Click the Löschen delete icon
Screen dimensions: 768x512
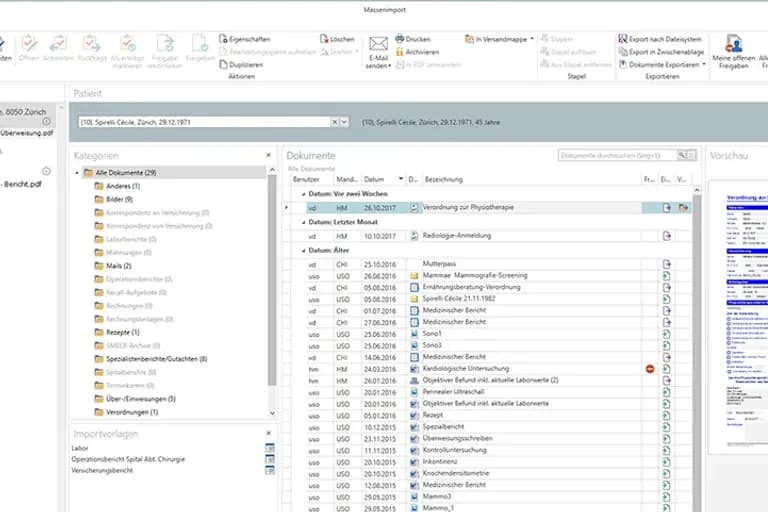click(323, 39)
